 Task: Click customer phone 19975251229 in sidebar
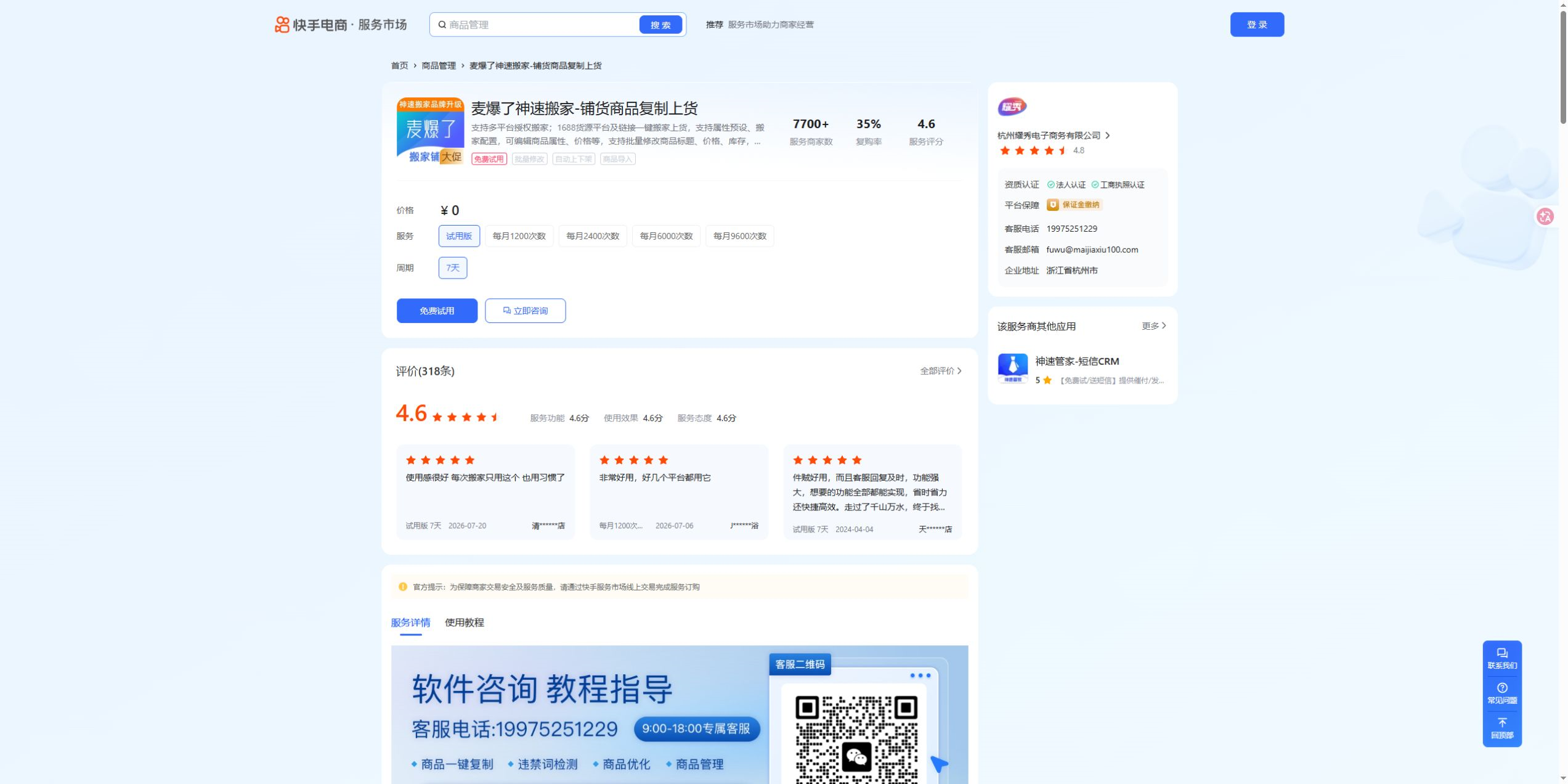(x=1071, y=229)
